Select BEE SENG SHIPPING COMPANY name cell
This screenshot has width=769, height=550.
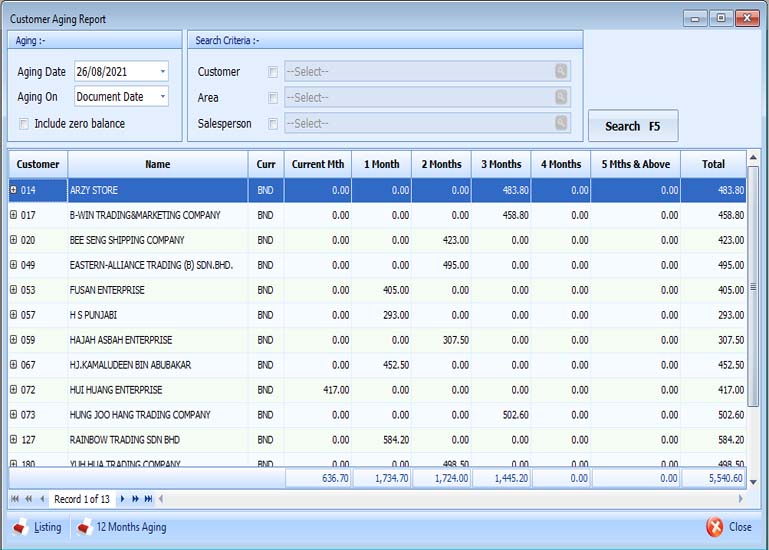point(158,240)
